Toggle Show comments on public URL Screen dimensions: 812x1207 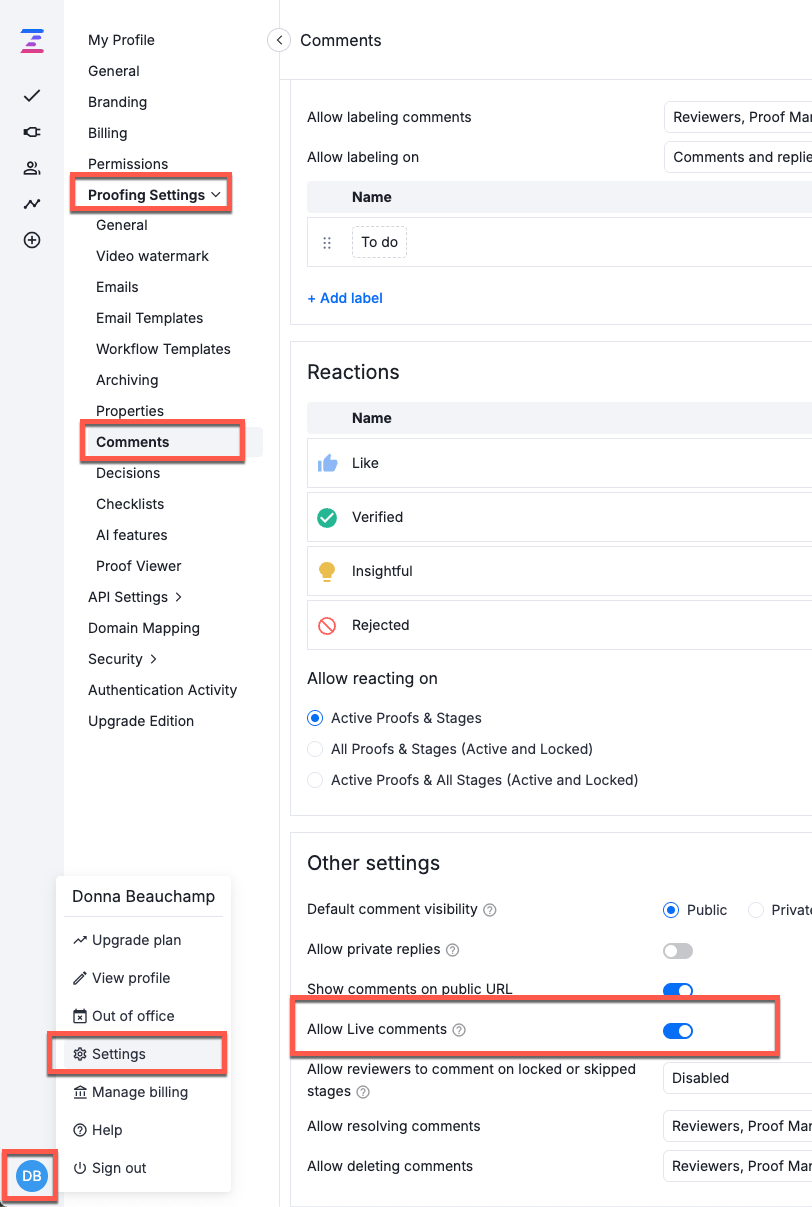coord(678,990)
